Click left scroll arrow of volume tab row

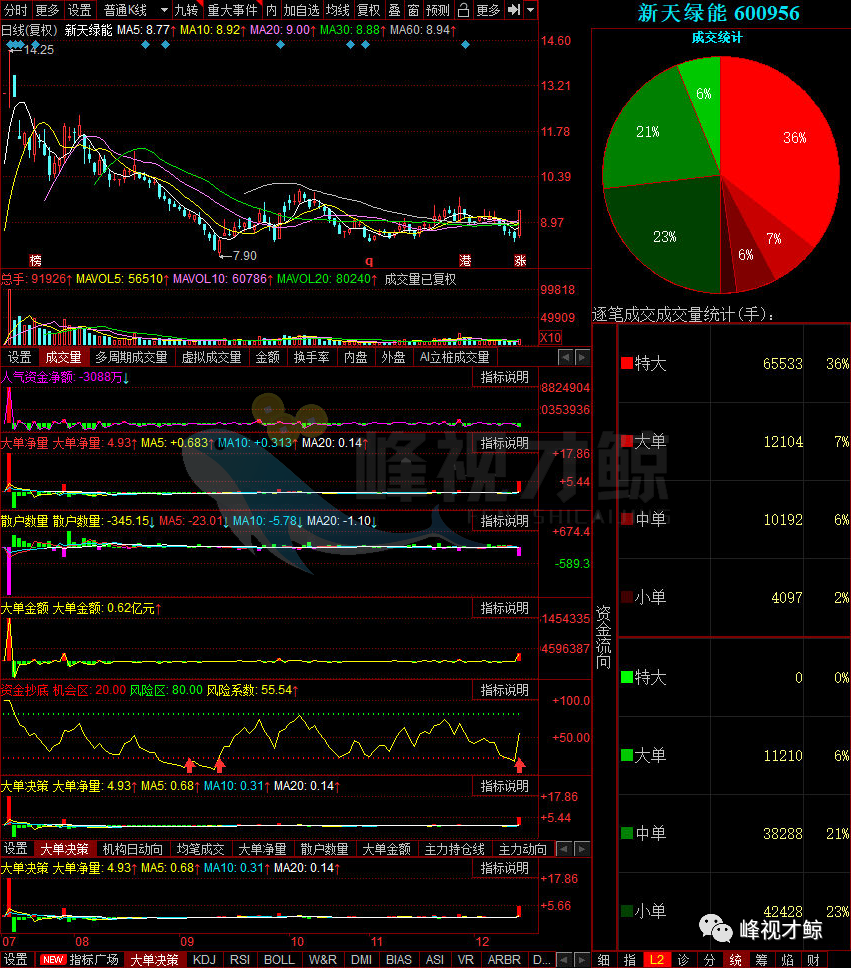(565, 357)
